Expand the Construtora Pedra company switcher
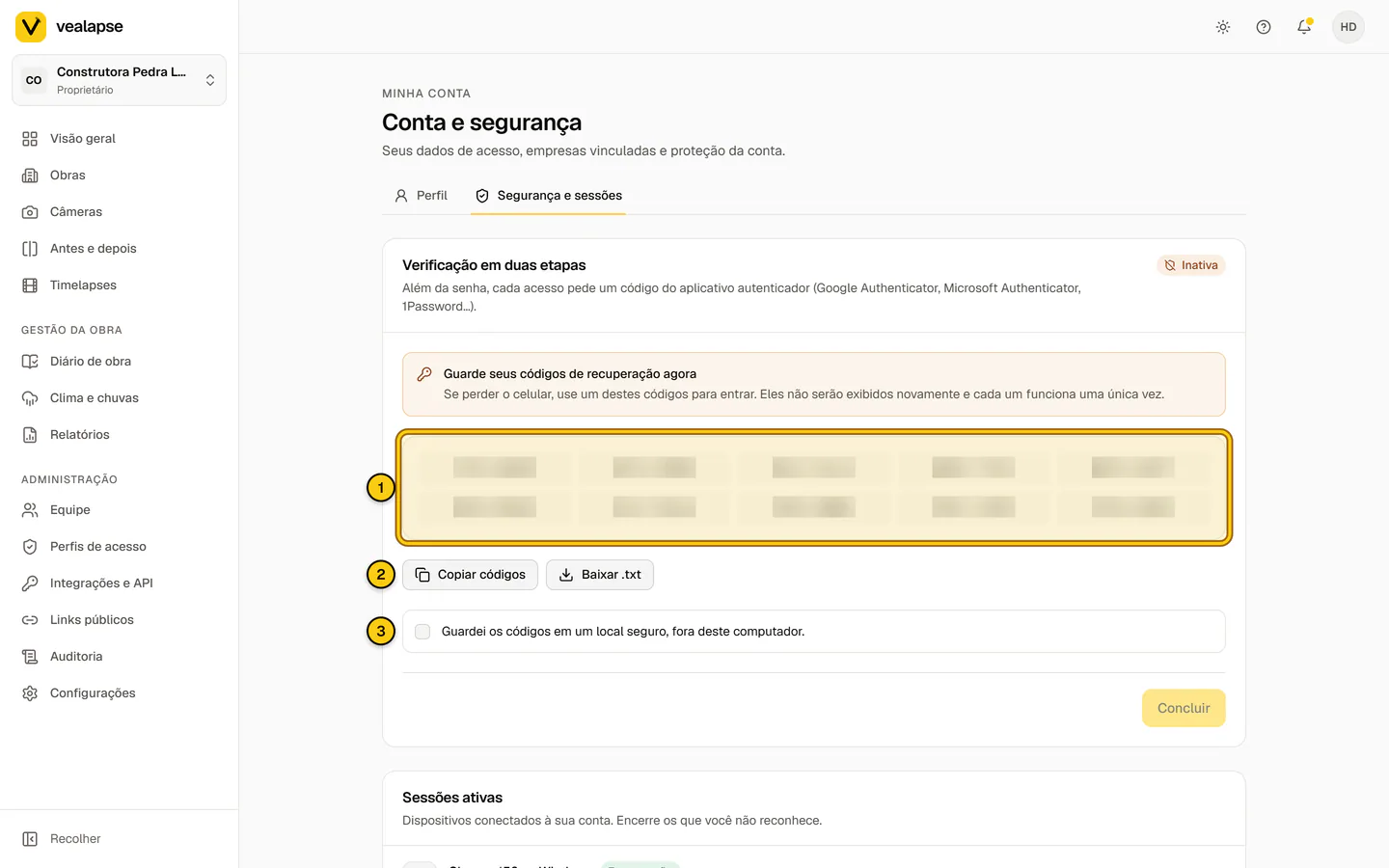Image resolution: width=1389 pixels, height=868 pixels. [x=119, y=80]
